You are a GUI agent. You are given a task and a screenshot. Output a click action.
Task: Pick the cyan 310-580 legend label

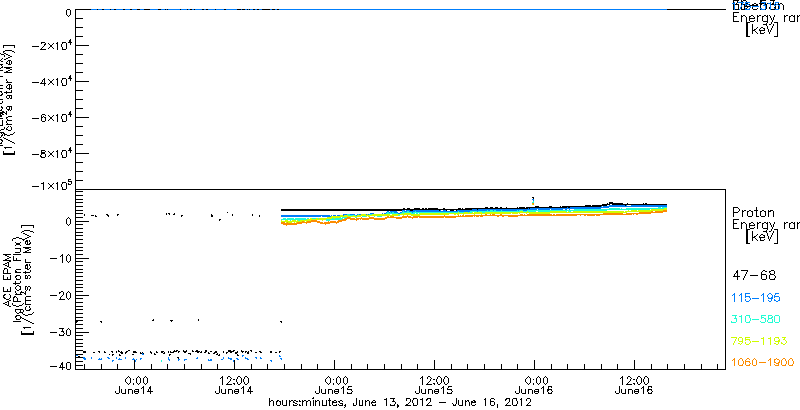tap(756, 319)
